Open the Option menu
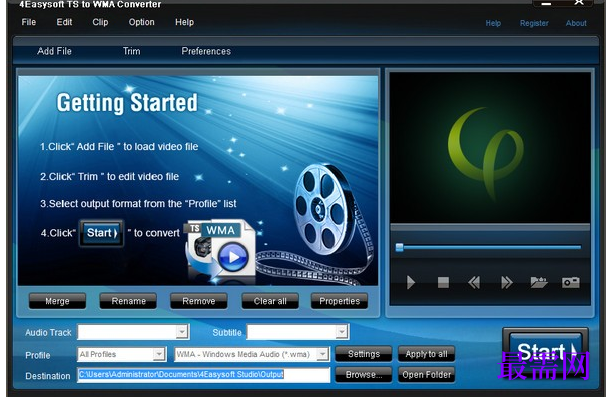 click(x=141, y=22)
